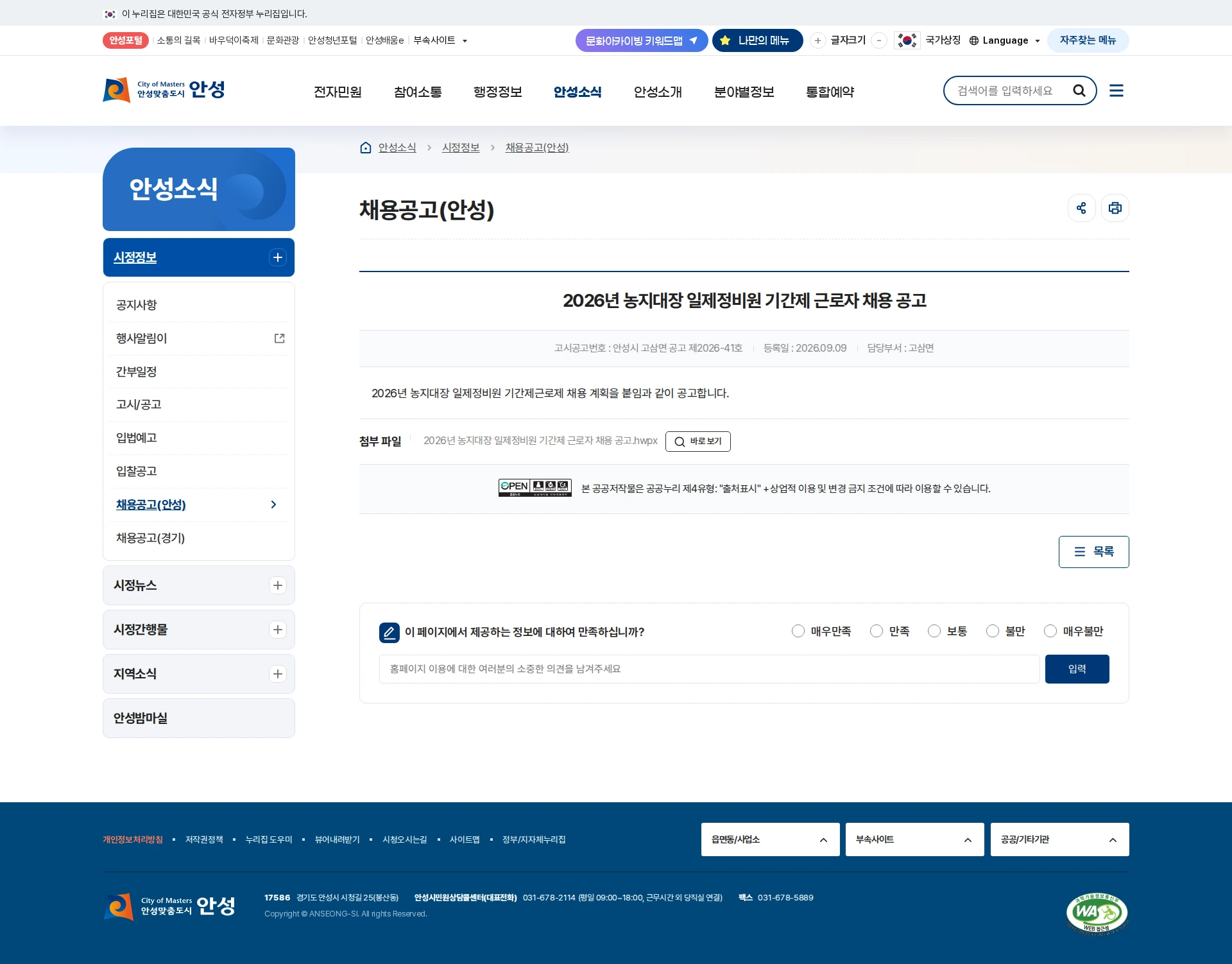The width and height of the screenshot is (1232, 964).
Task: Click the 자주찾는 메뉴 button
Action: (1088, 40)
